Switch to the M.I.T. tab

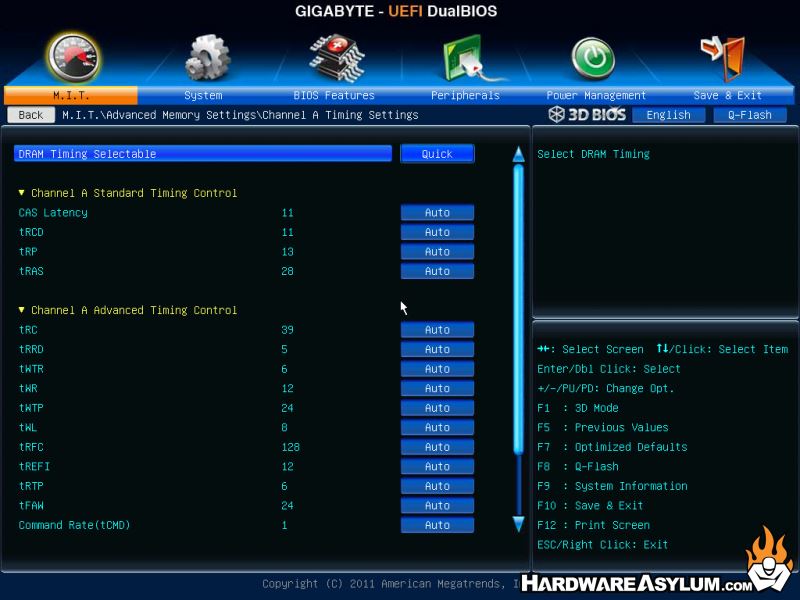(71, 95)
